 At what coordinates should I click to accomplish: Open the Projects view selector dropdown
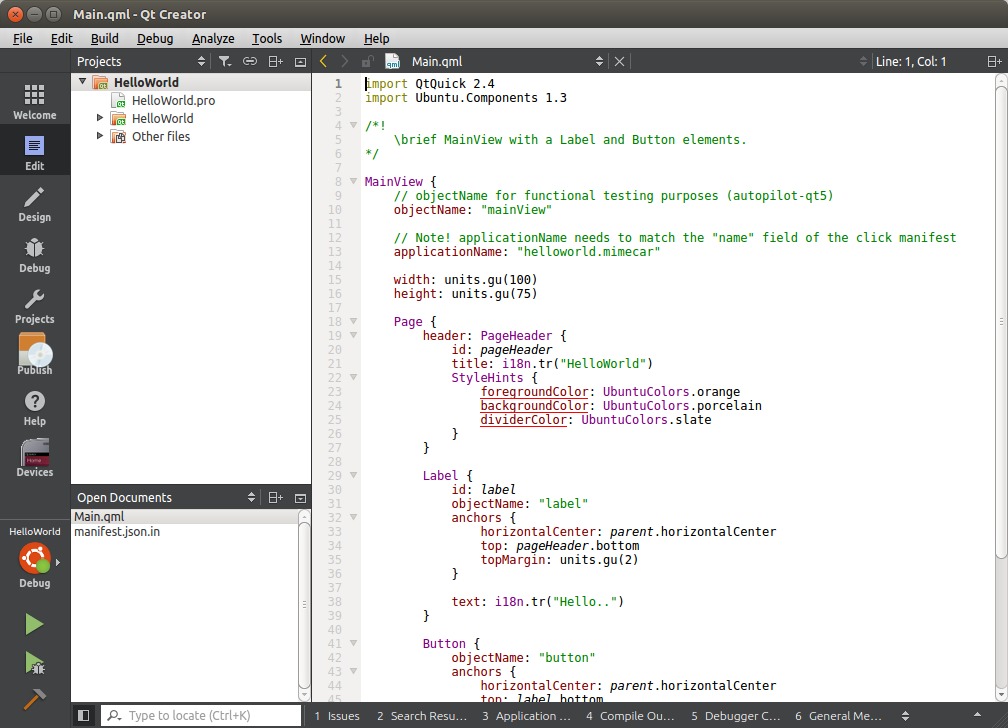tap(201, 61)
